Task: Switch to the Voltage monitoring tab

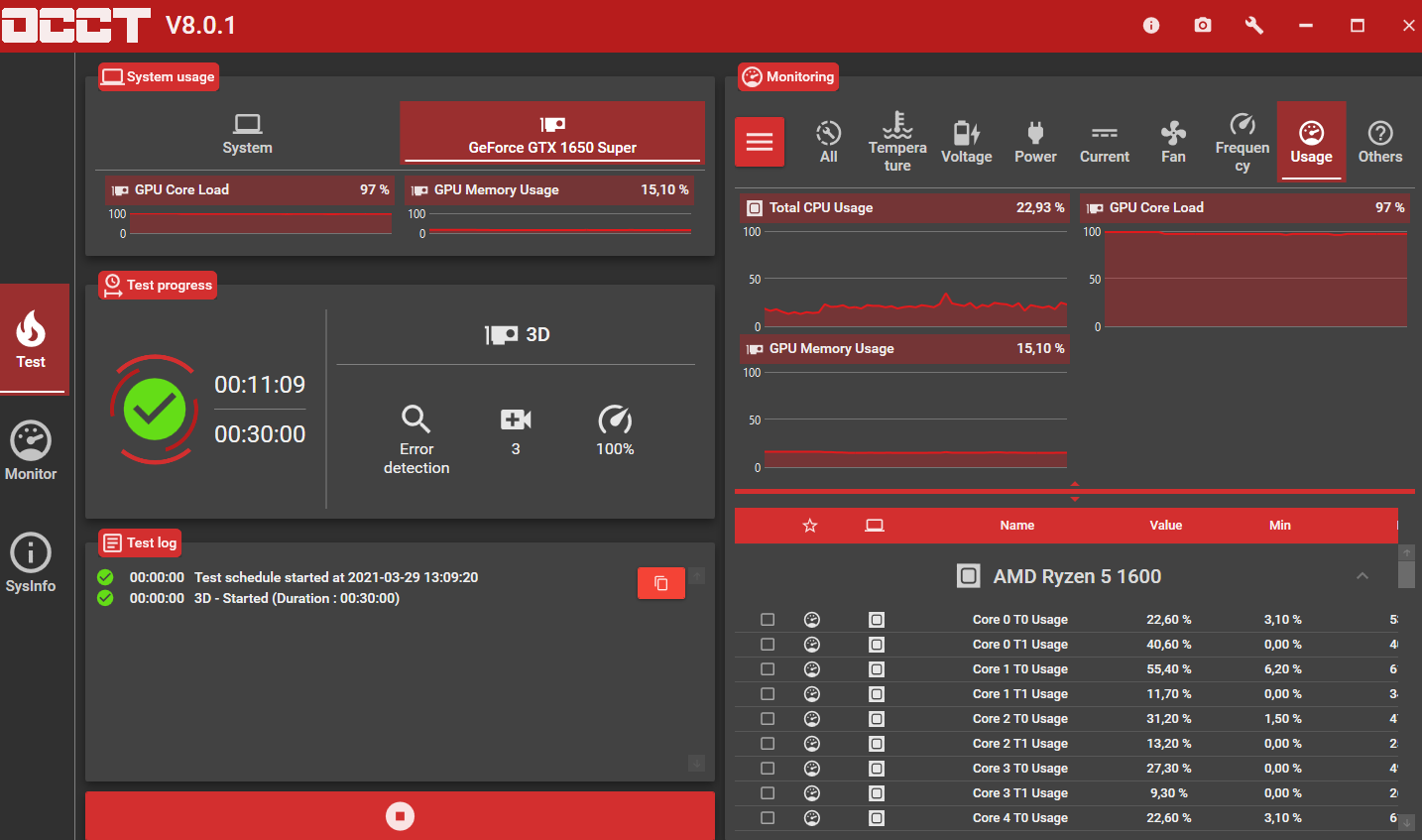Action: (967, 142)
